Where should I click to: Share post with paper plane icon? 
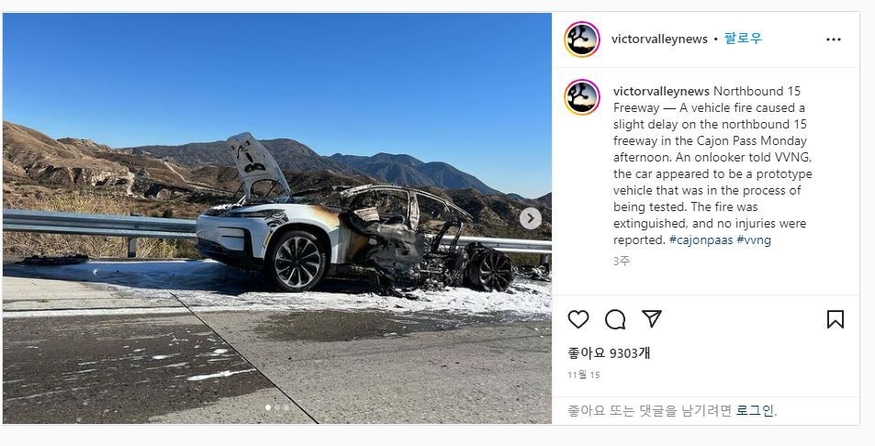point(652,319)
